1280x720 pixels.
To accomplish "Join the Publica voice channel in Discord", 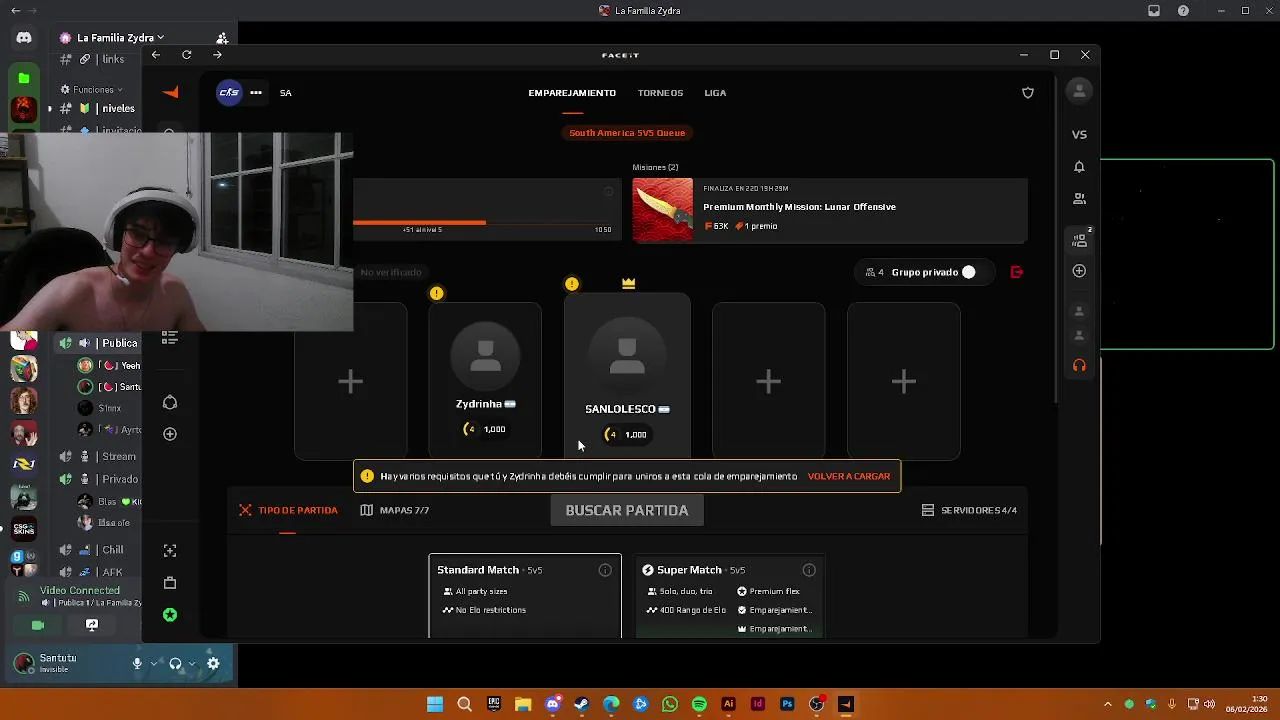I will point(99,343).
